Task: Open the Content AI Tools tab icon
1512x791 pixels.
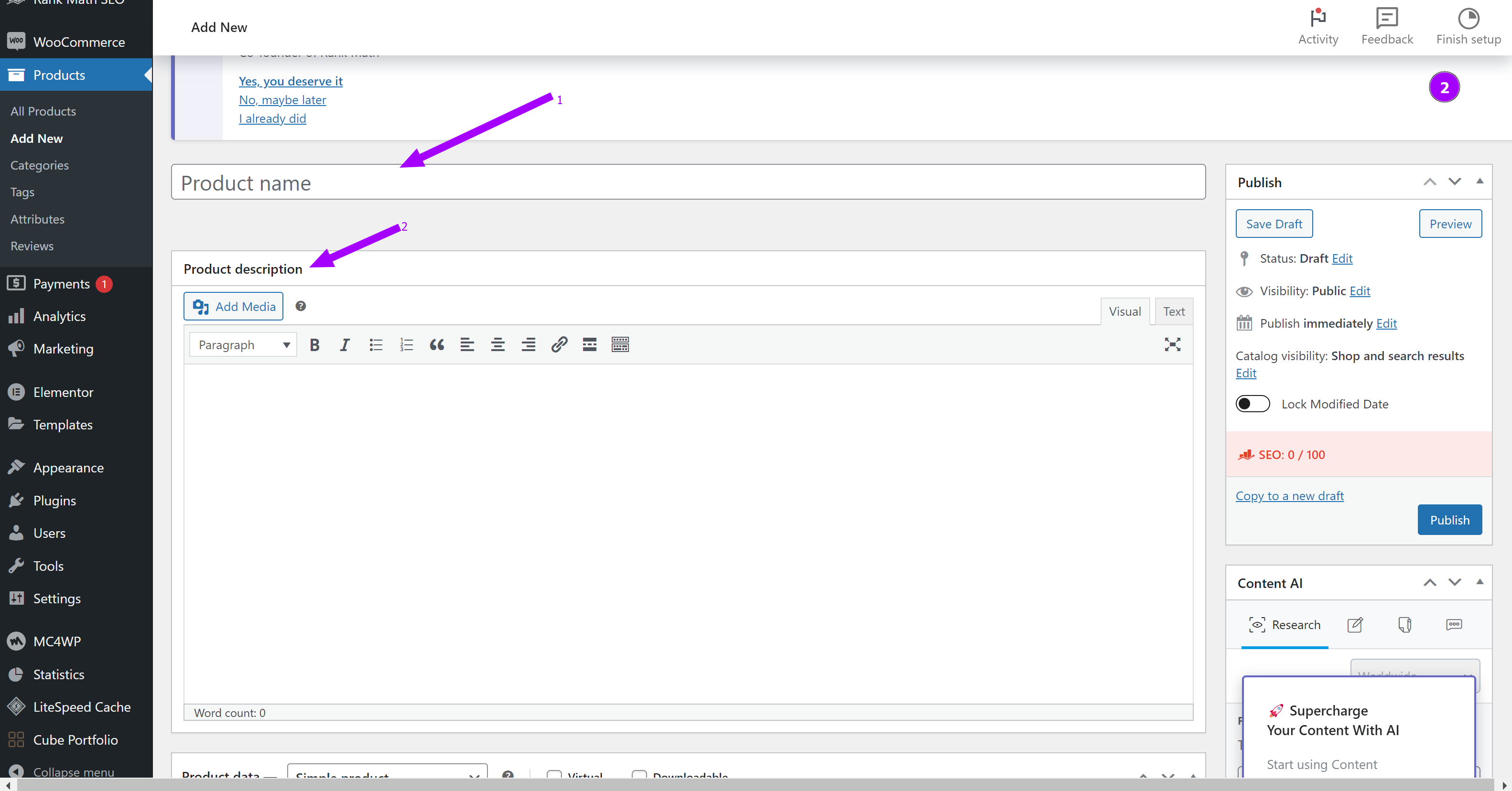Action: click(1404, 624)
